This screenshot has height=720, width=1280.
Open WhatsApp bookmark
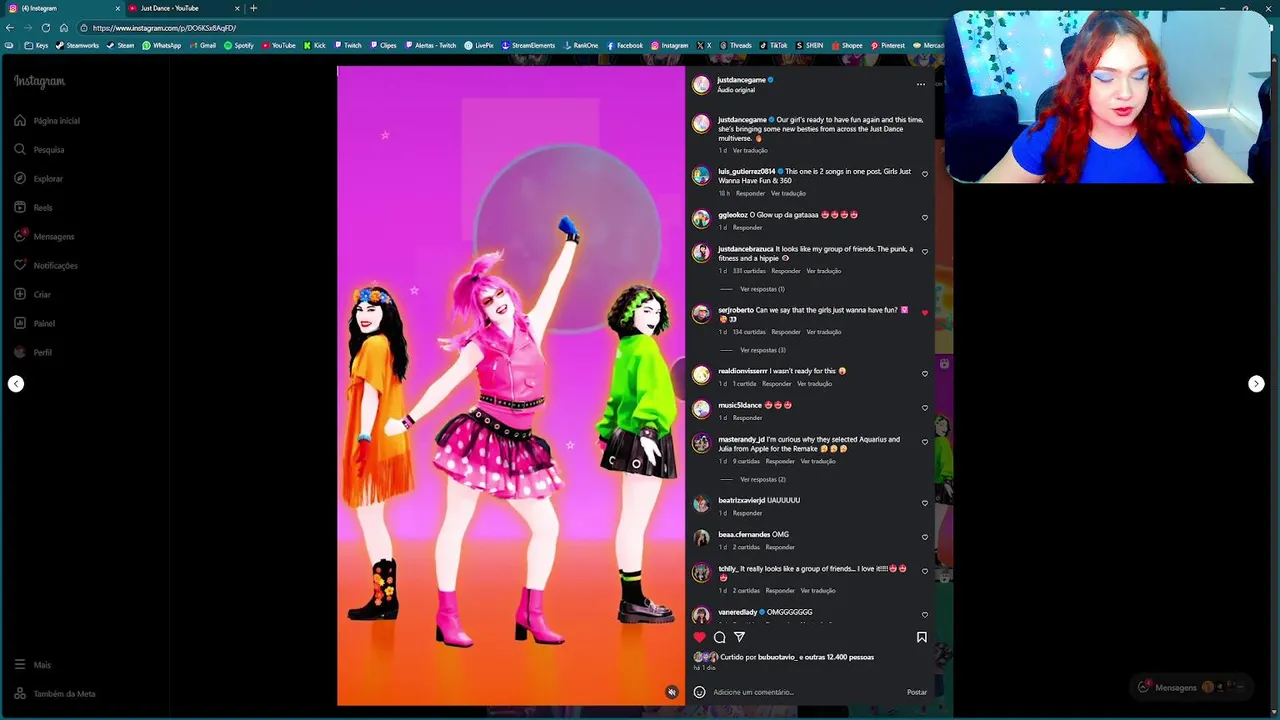point(162,45)
